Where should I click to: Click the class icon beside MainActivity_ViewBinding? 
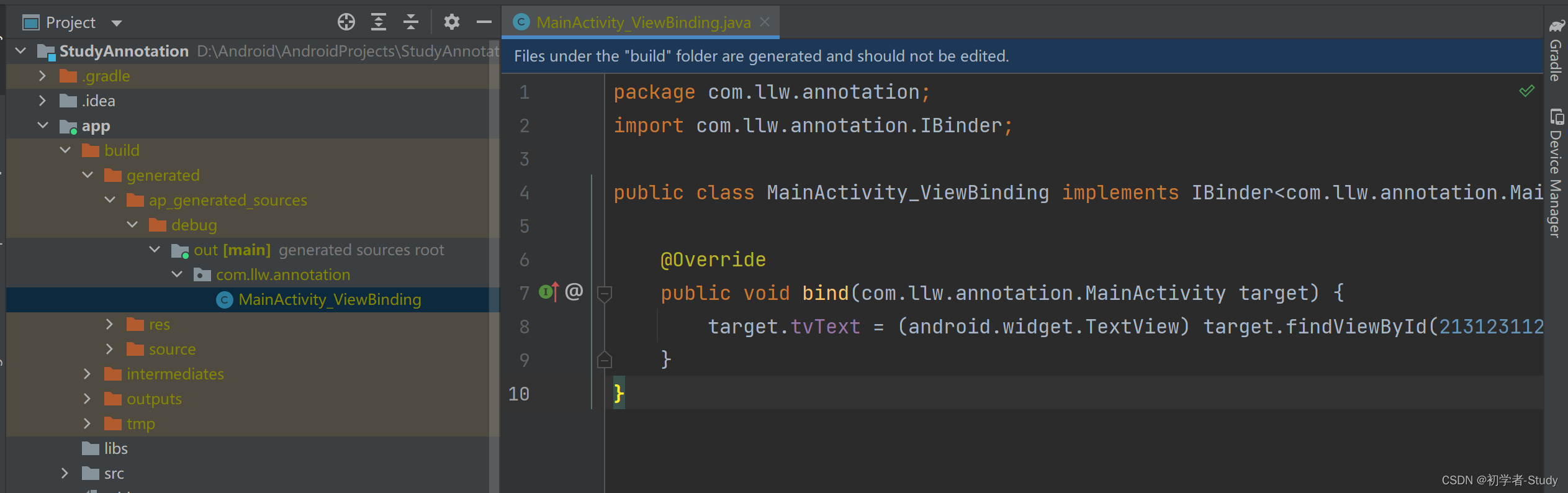tap(225, 300)
